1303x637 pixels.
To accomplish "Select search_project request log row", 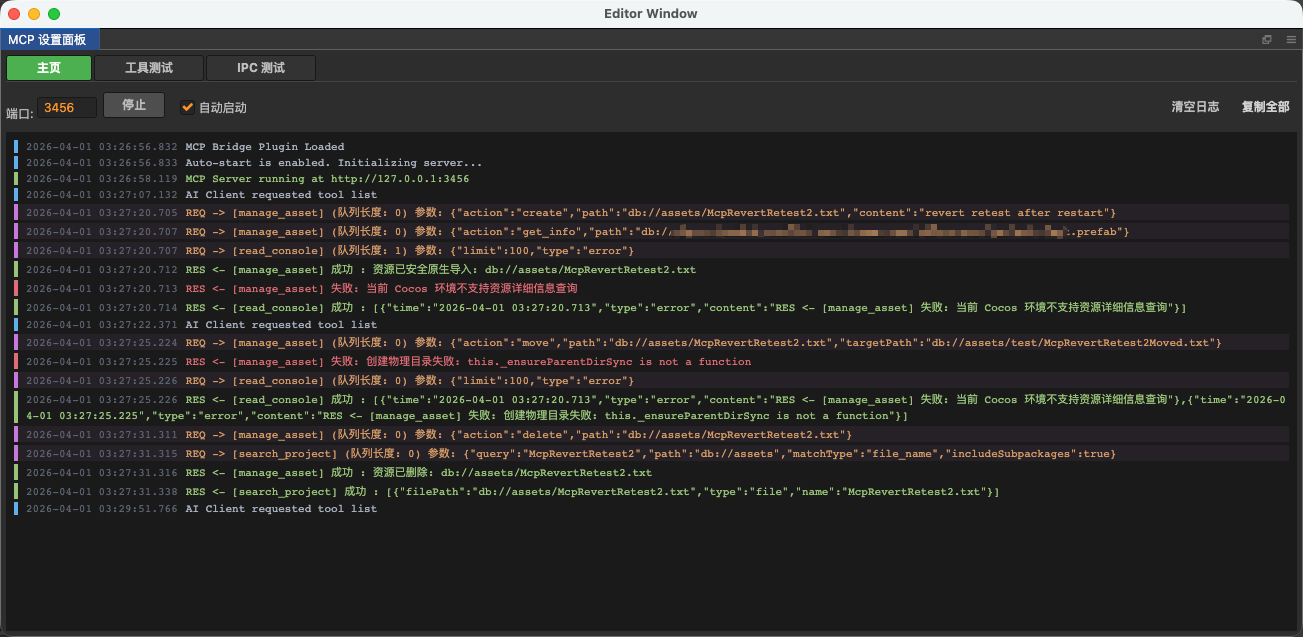I will [651, 454].
